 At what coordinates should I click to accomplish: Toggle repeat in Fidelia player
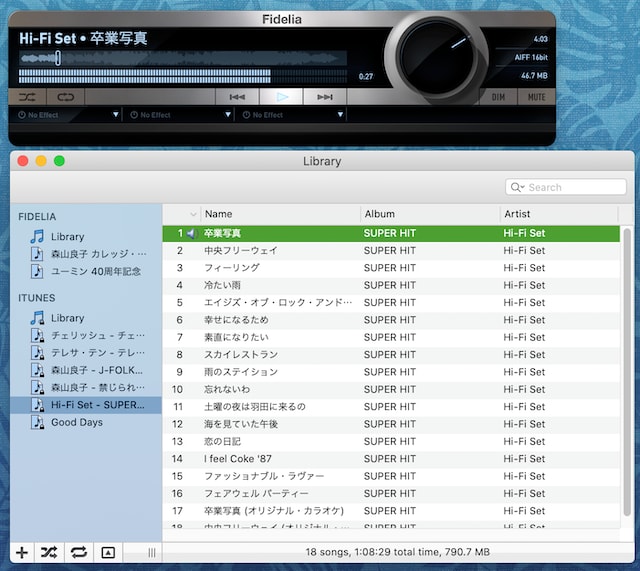click(65, 97)
